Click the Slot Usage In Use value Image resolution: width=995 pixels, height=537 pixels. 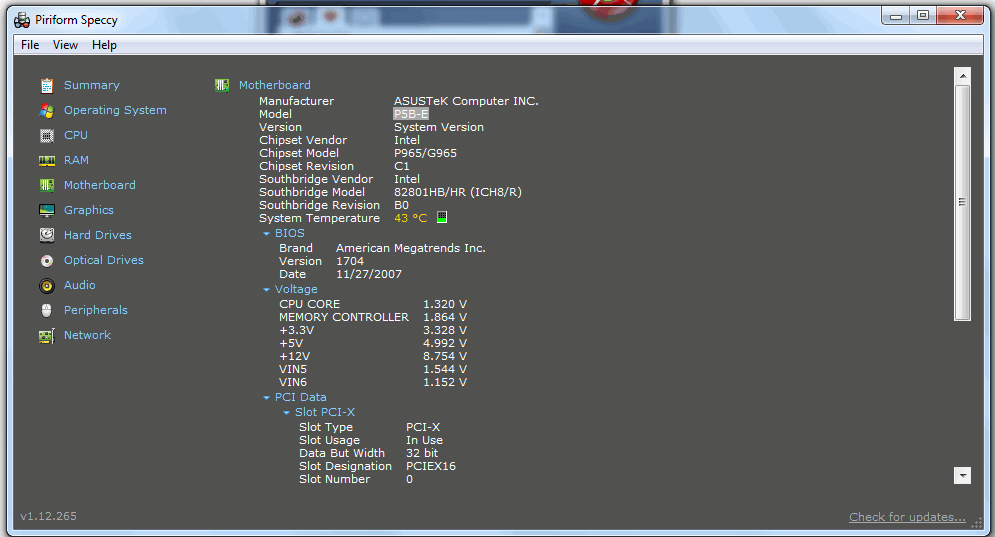[x=425, y=440]
